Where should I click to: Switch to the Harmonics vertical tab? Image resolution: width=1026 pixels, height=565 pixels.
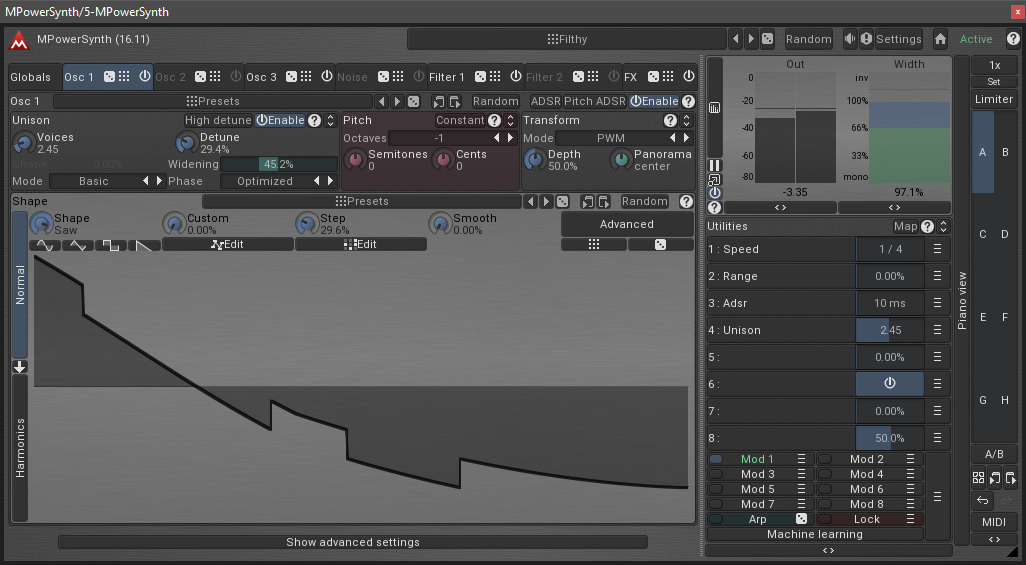(20, 448)
